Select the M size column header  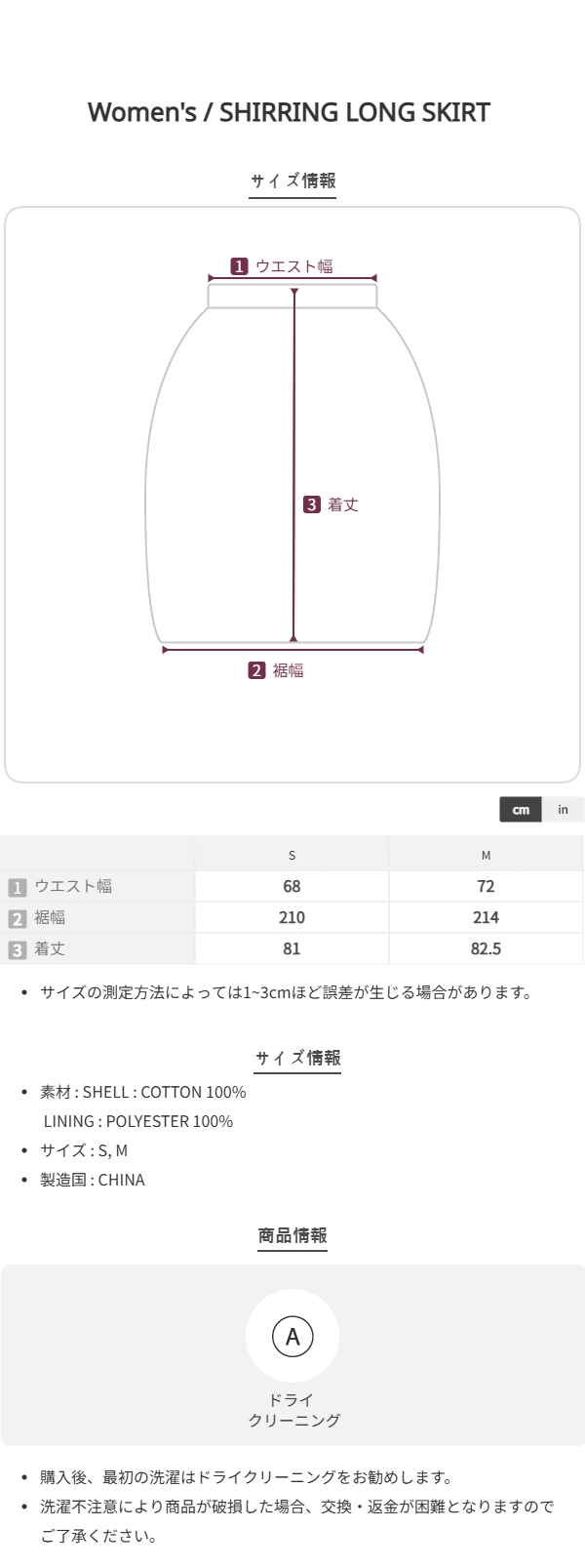coord(486,855)
